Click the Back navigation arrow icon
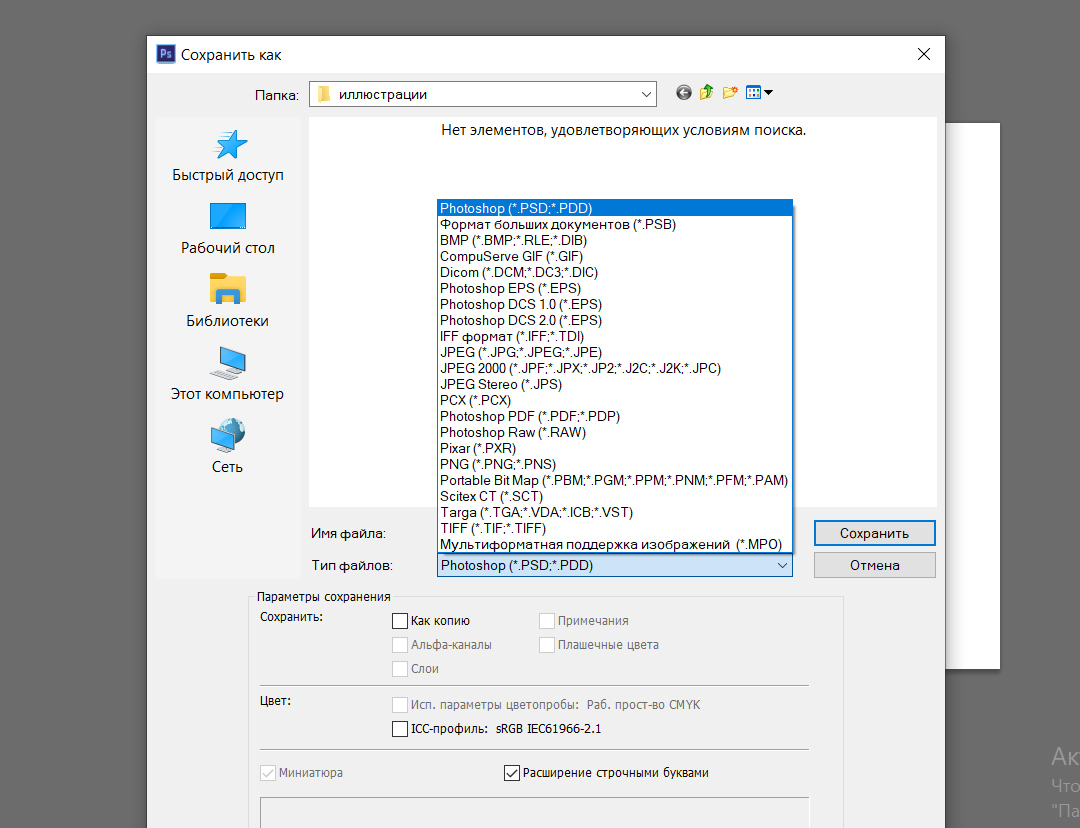Image resolution: width=1080 pixels, height=828 pixels. pyautogui.click(x=684, y=93)
